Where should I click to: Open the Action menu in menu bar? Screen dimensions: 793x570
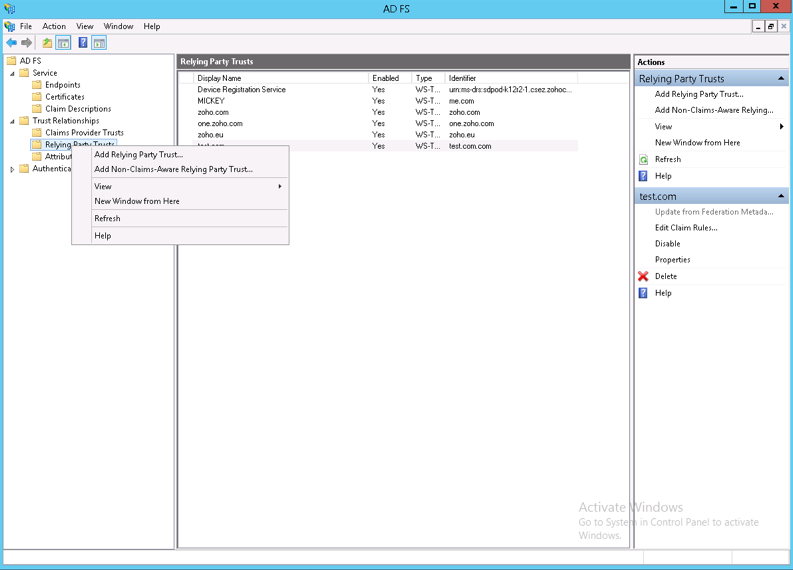click(54, 26)
